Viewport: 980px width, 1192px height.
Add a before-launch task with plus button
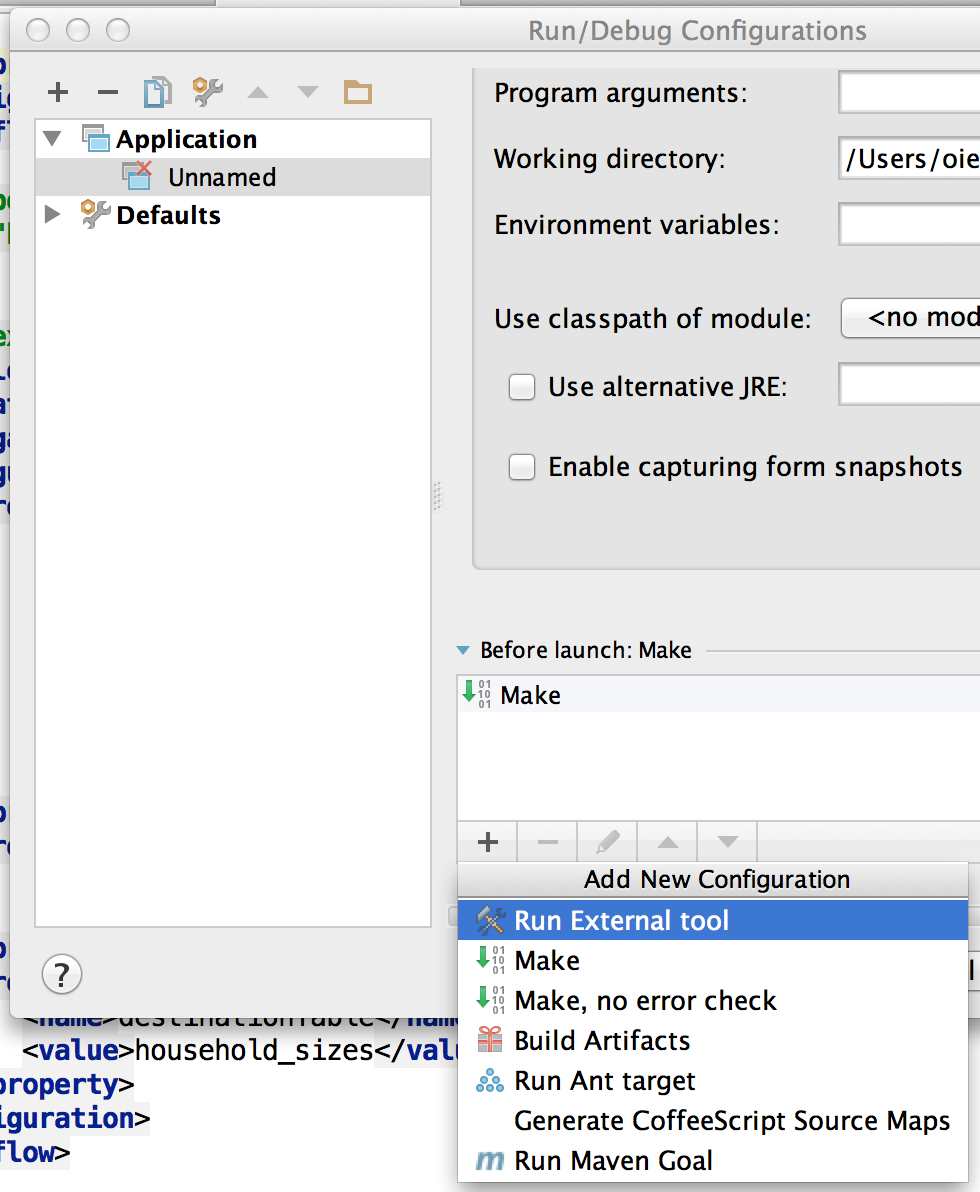pyautogui.click(x=487, y=842)
